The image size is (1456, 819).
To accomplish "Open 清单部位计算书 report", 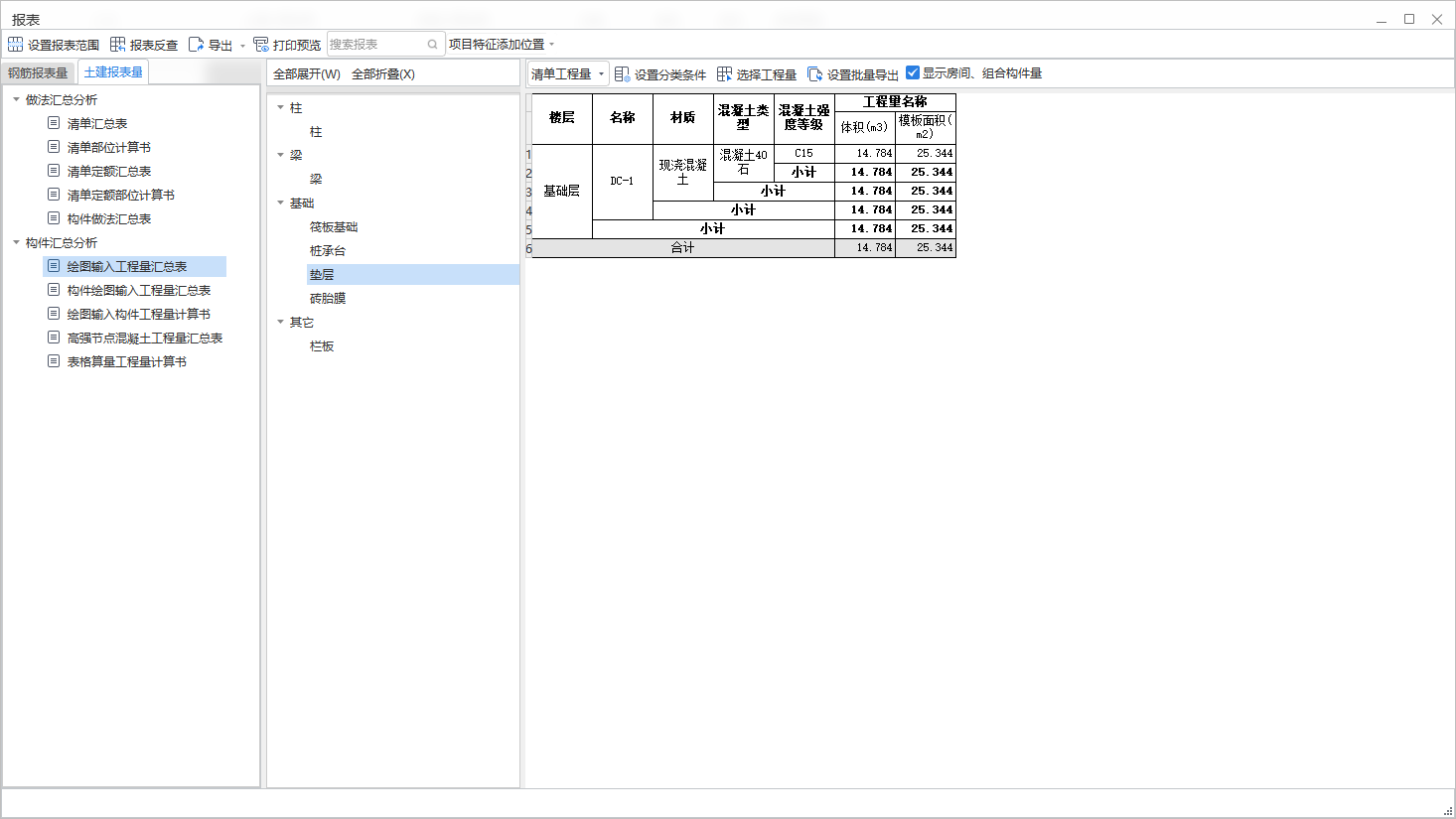I will point(109,148).
